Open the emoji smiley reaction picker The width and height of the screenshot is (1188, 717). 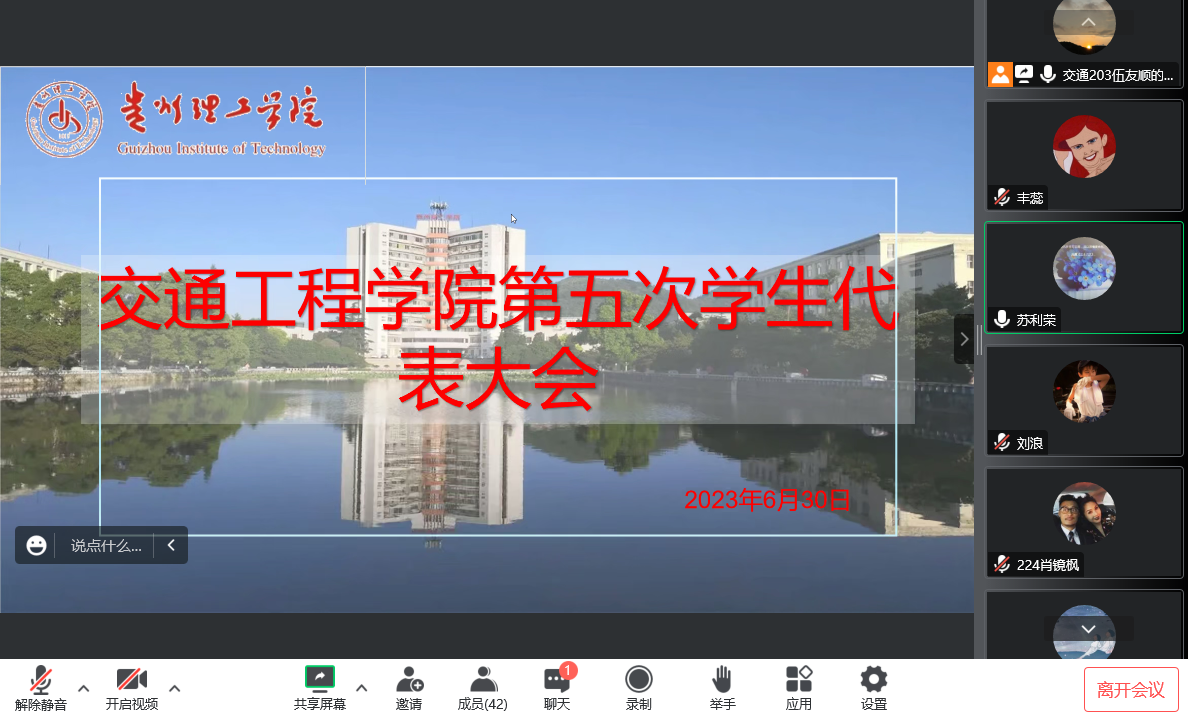[x=37, y=546]
